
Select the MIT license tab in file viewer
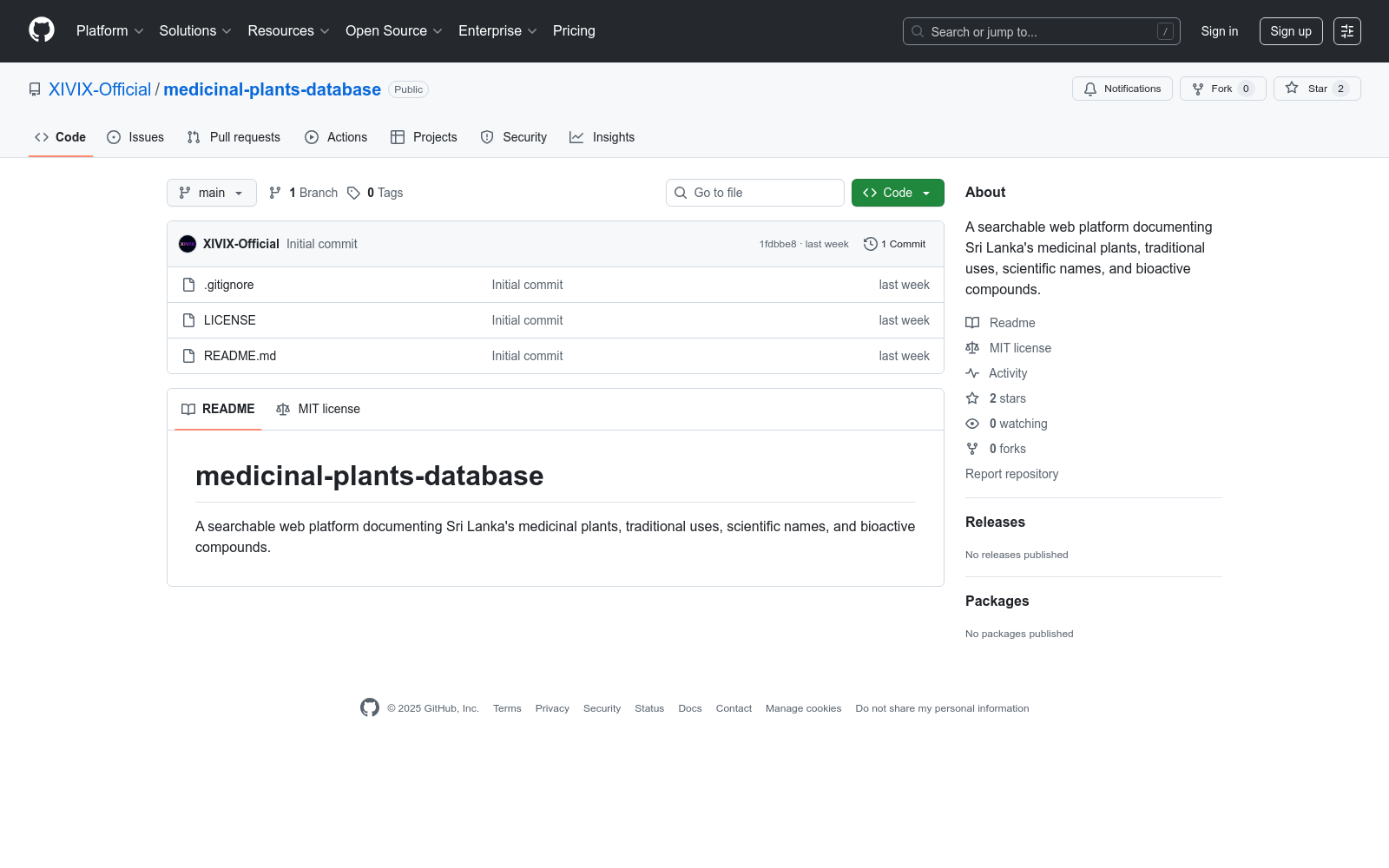[318, 409]
